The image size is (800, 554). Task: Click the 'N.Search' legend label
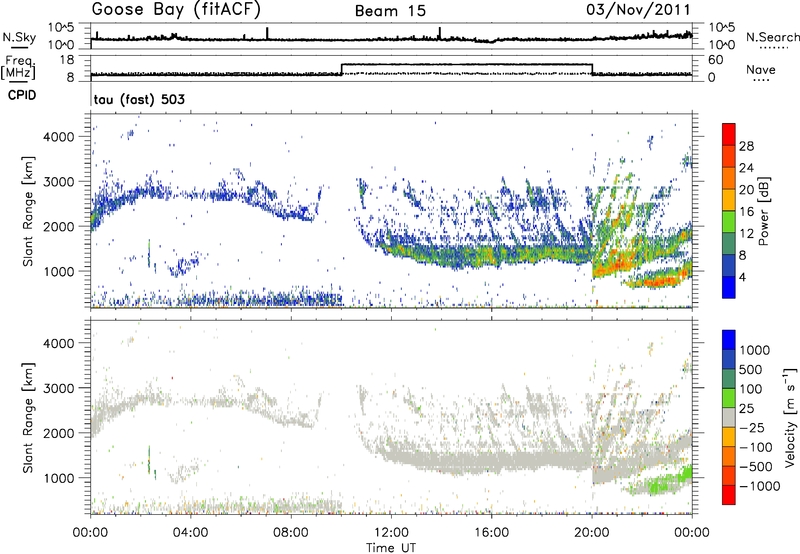point(772,37)
